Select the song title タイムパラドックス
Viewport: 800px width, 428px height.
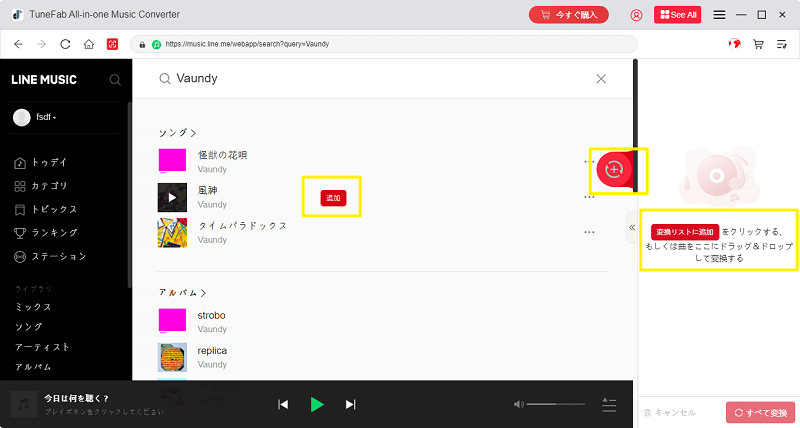[x=242, y=225]
